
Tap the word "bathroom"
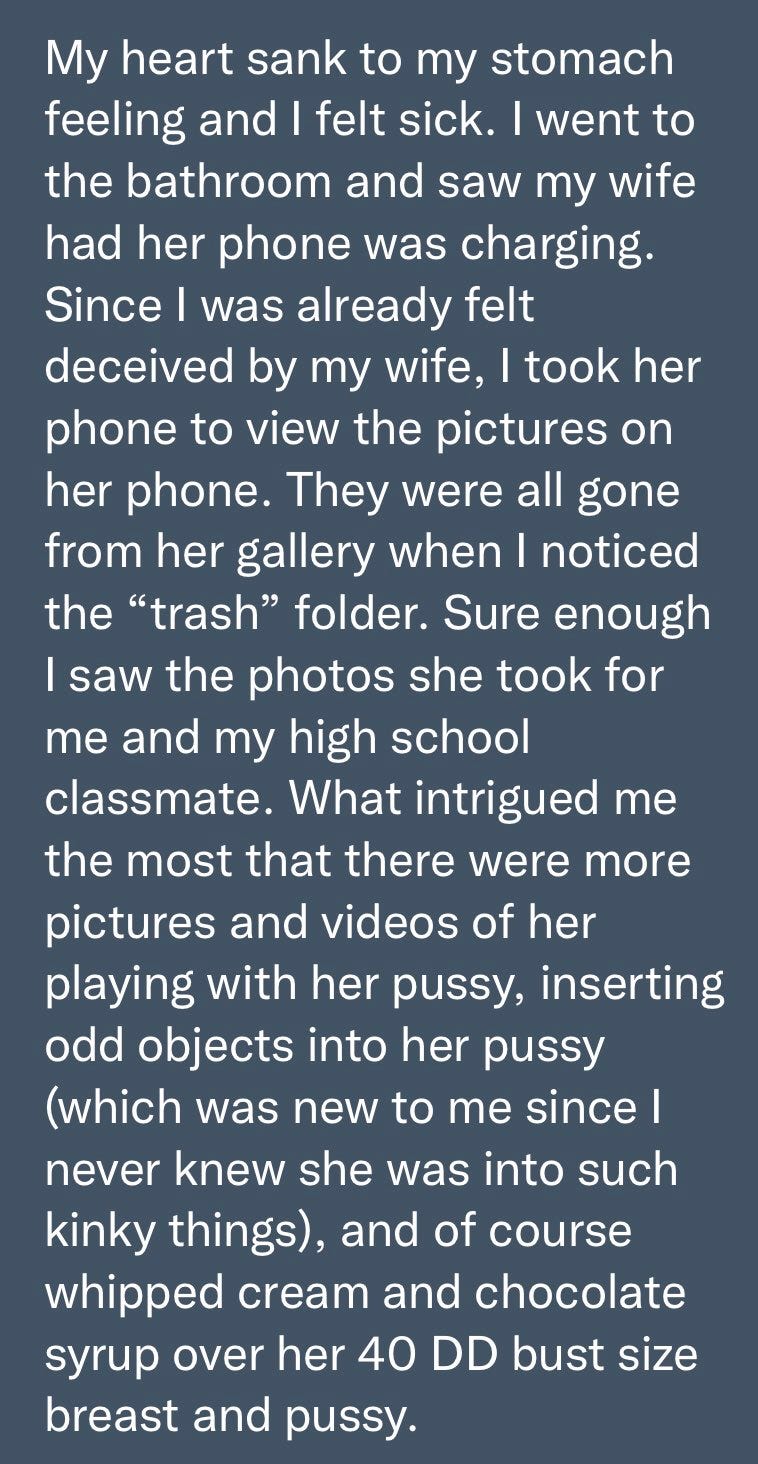coord(217,184)
